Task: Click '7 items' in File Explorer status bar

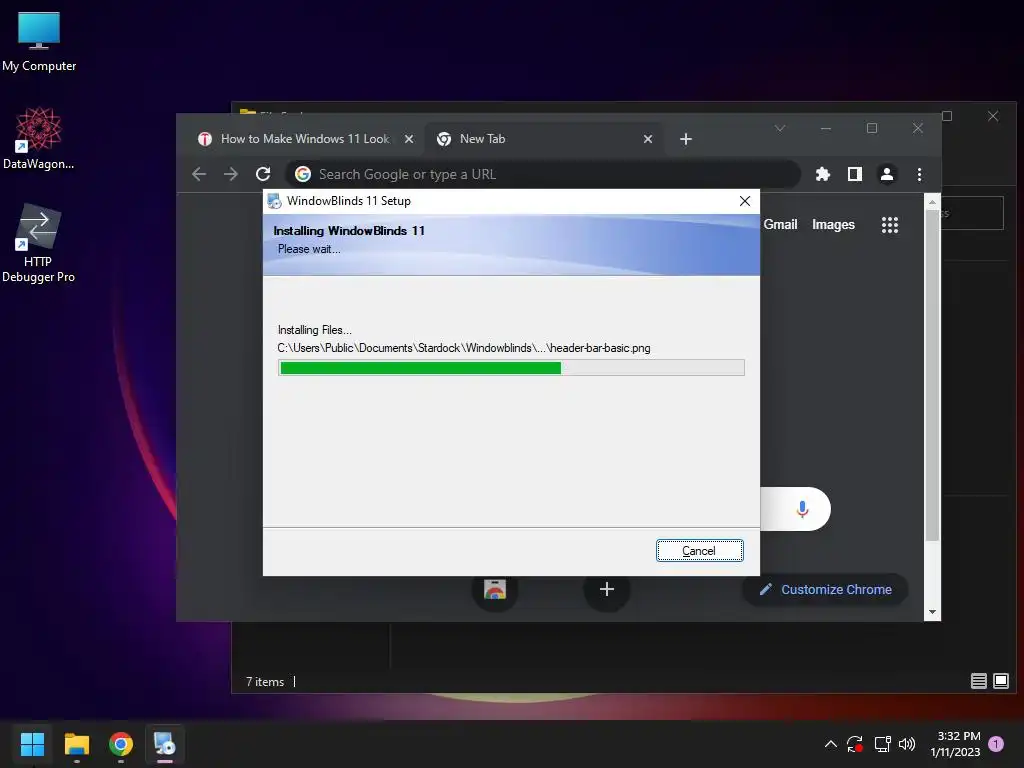Action: 264,682
